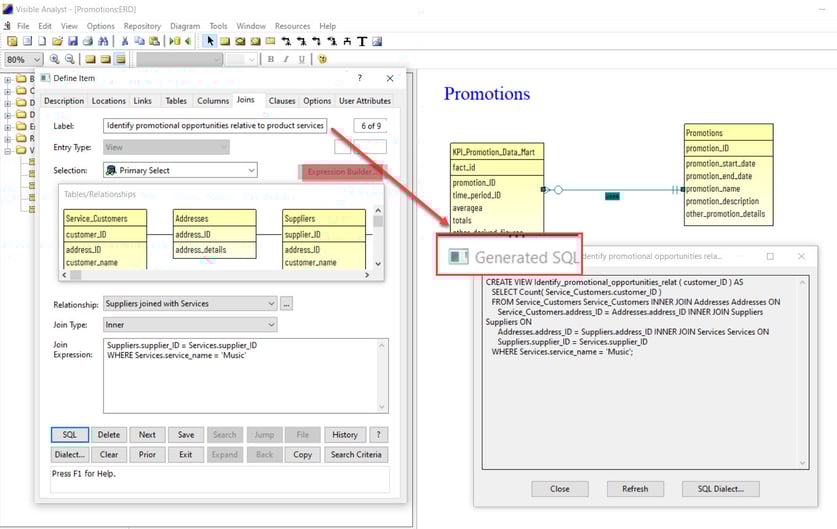
Task: Click the '6 of 9' counter field
Action: (x=370, y=125)
